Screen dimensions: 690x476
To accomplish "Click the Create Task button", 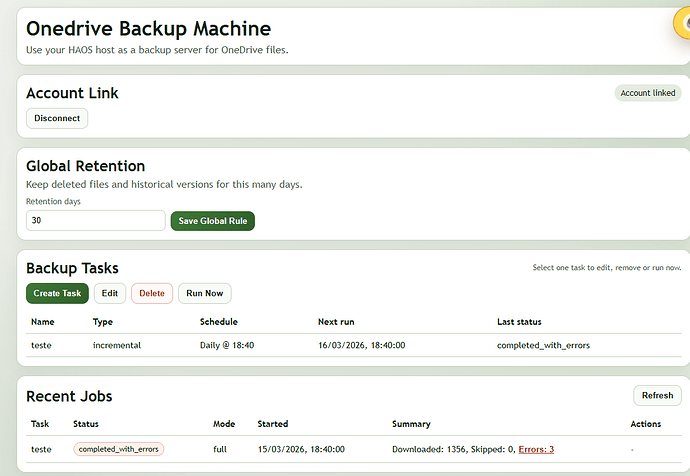I will (57, 293).
